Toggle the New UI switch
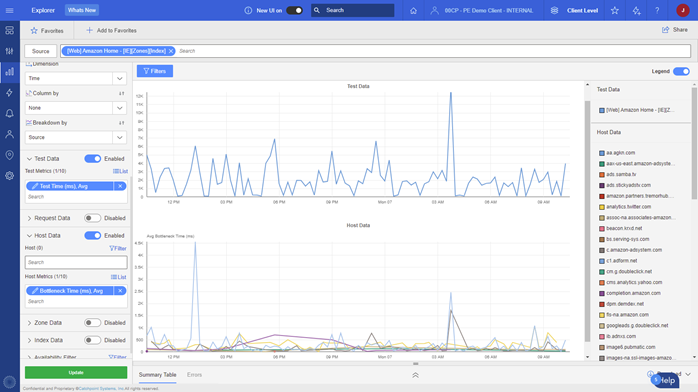Screen dimensions: 698x392 click(294, 10)
